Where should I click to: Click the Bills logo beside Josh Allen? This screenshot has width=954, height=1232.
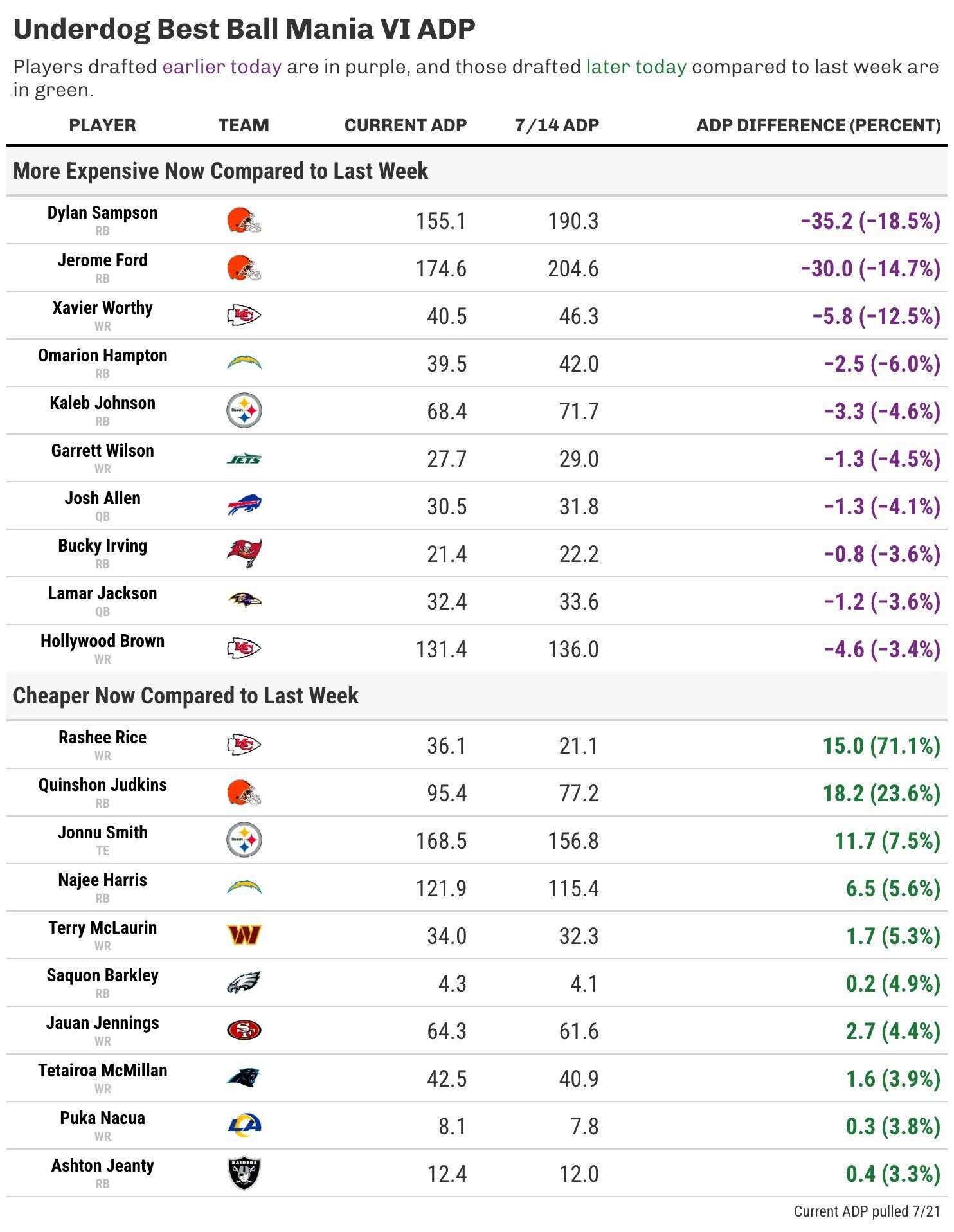point(244,506)
